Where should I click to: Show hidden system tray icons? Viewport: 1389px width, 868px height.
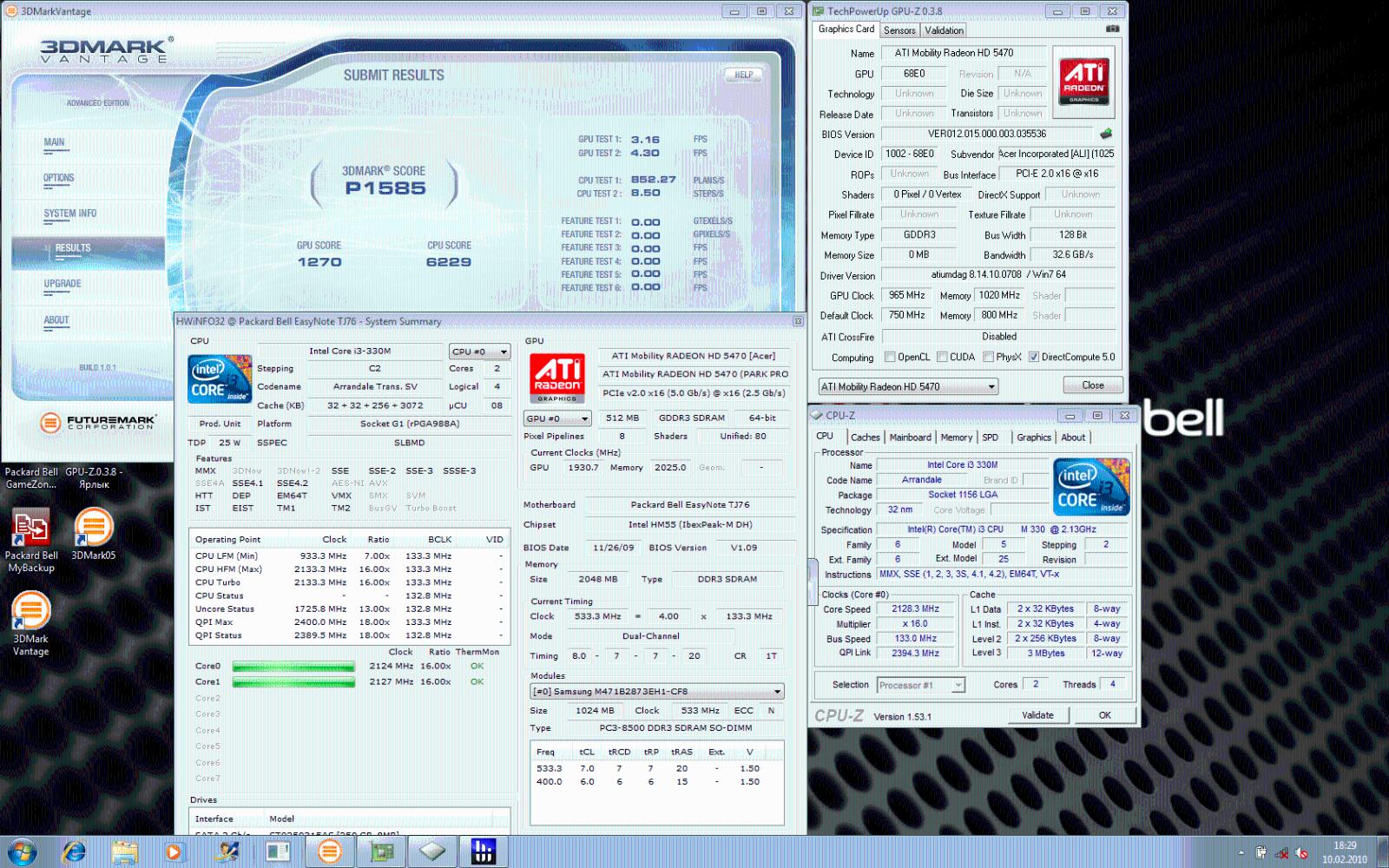1241,852
